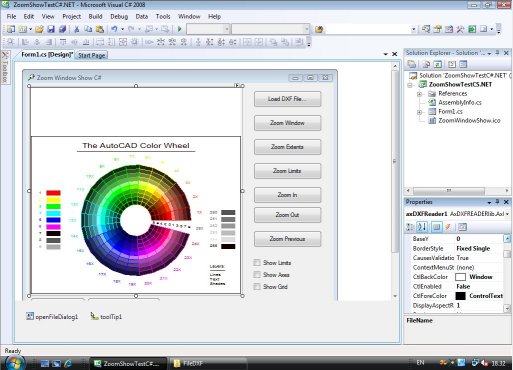
Task: Click Alphabetical sort icon in Properties
Action: tap(422, 227)
